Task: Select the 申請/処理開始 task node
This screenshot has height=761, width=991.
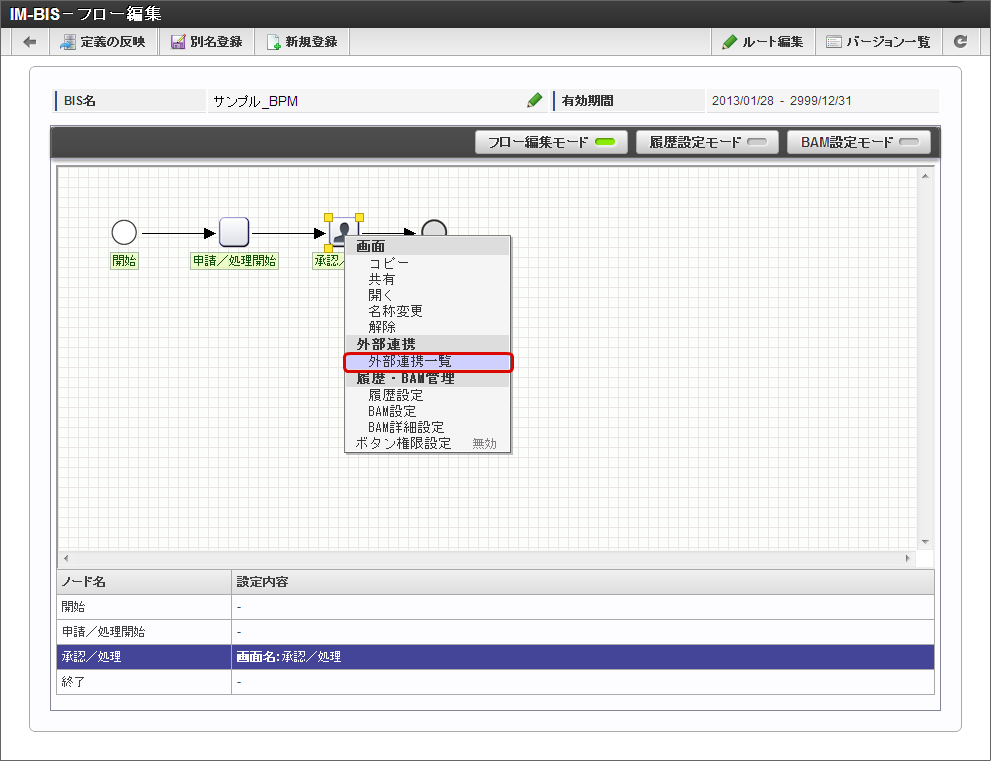Action: pos(234,232)
